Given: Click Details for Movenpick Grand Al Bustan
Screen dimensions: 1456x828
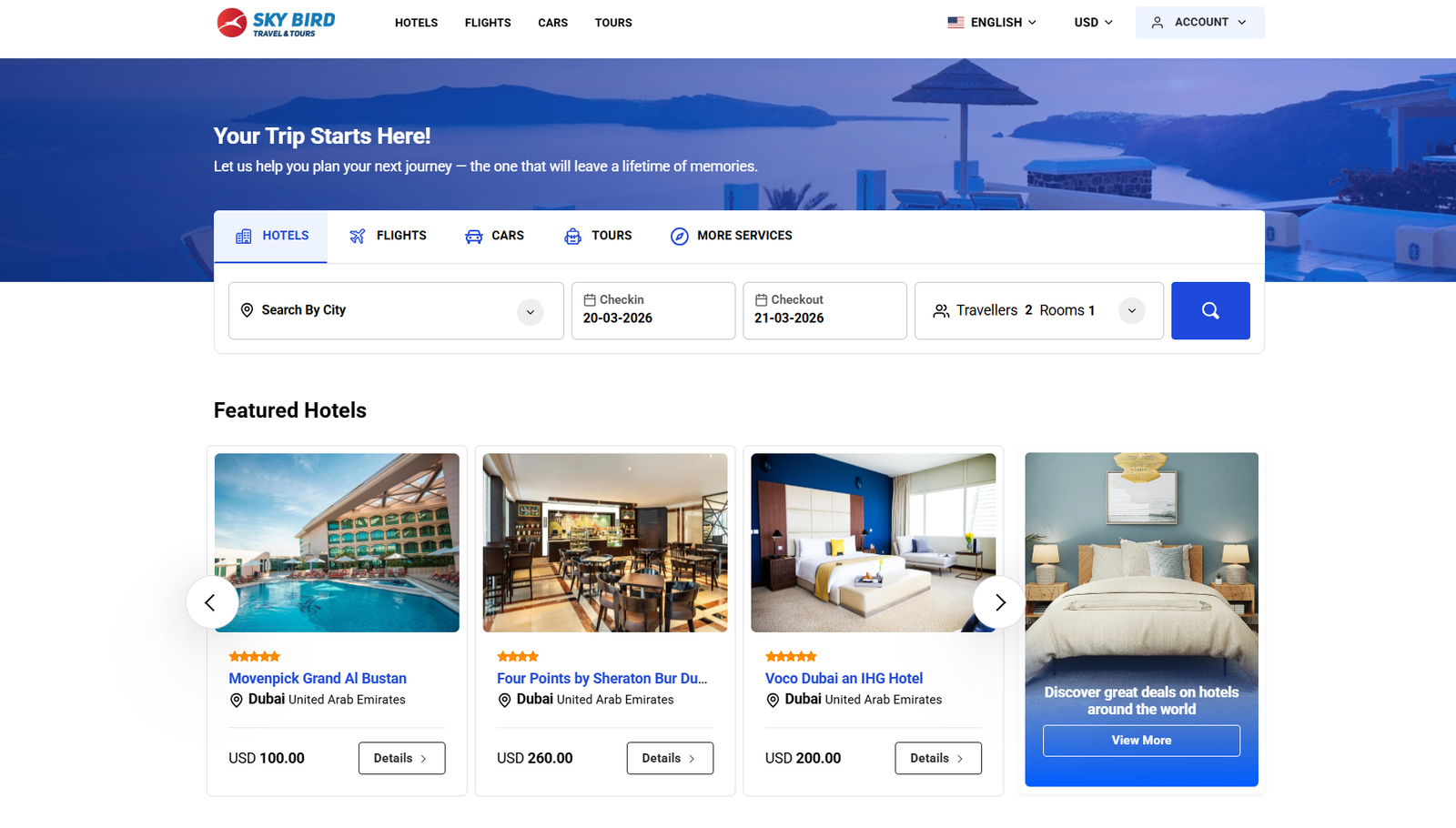Looking at the screenshot, I should click(x=401, y=759).
